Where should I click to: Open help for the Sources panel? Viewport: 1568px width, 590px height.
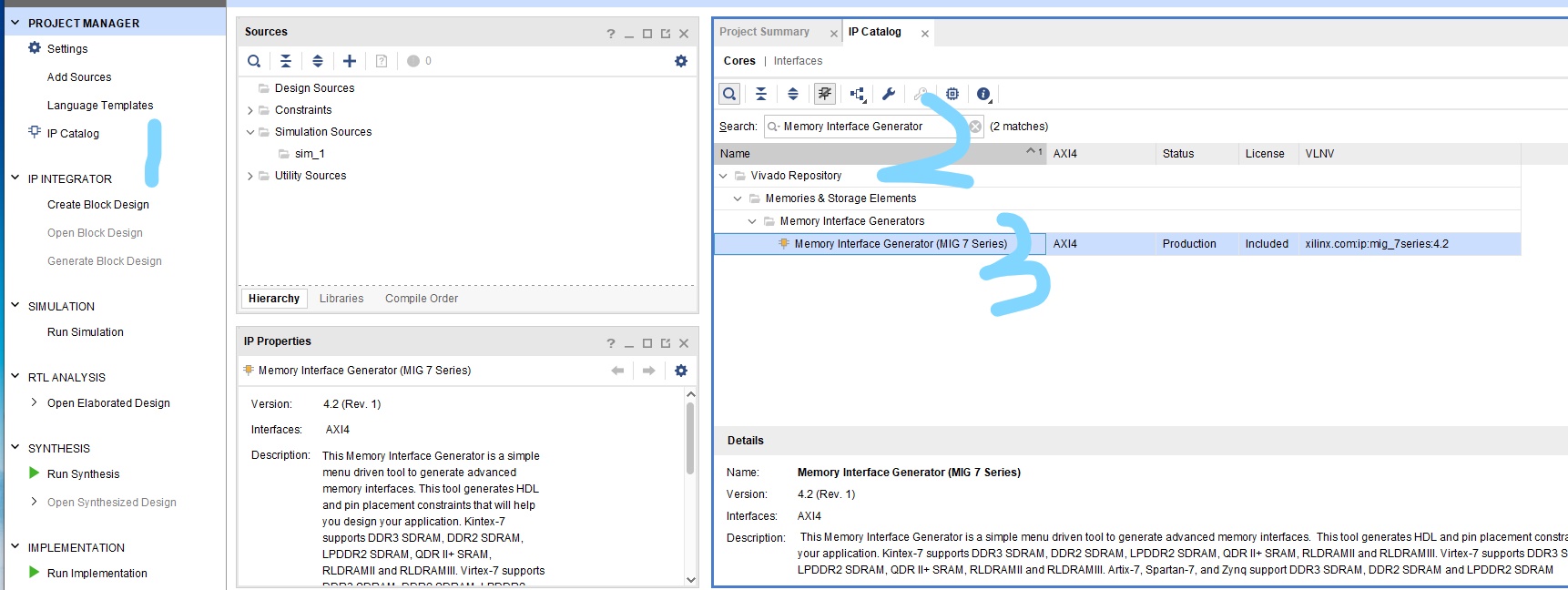[x=611, y=34]
